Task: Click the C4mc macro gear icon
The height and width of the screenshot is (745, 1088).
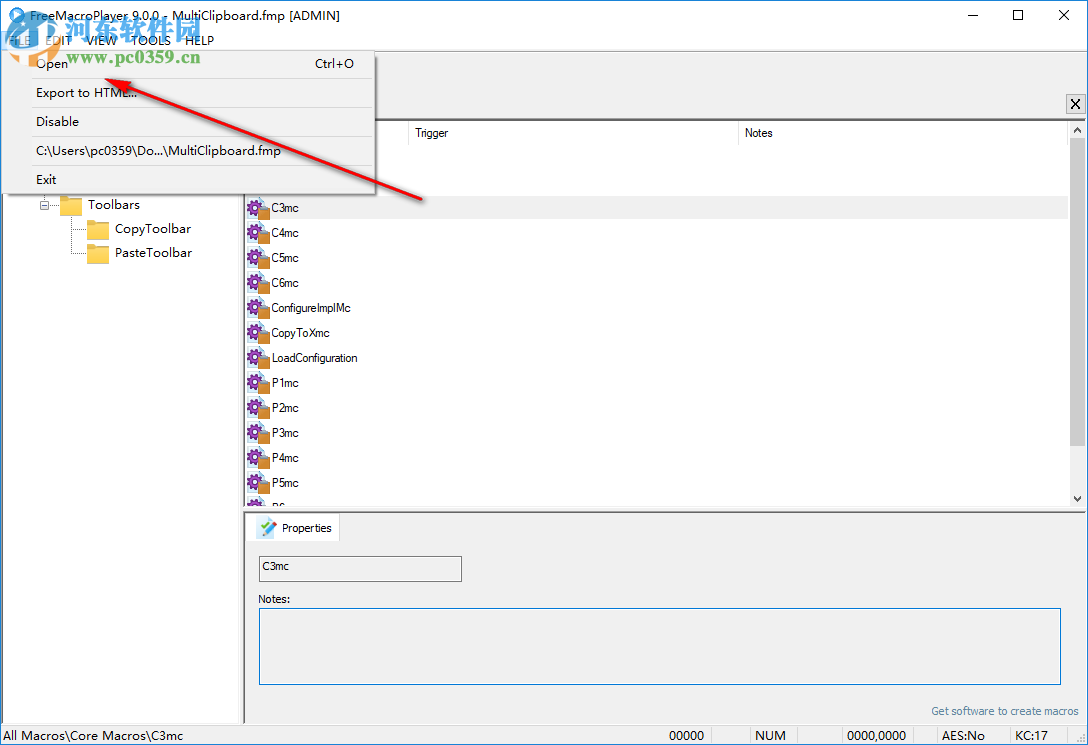Action: click(258, 233)
